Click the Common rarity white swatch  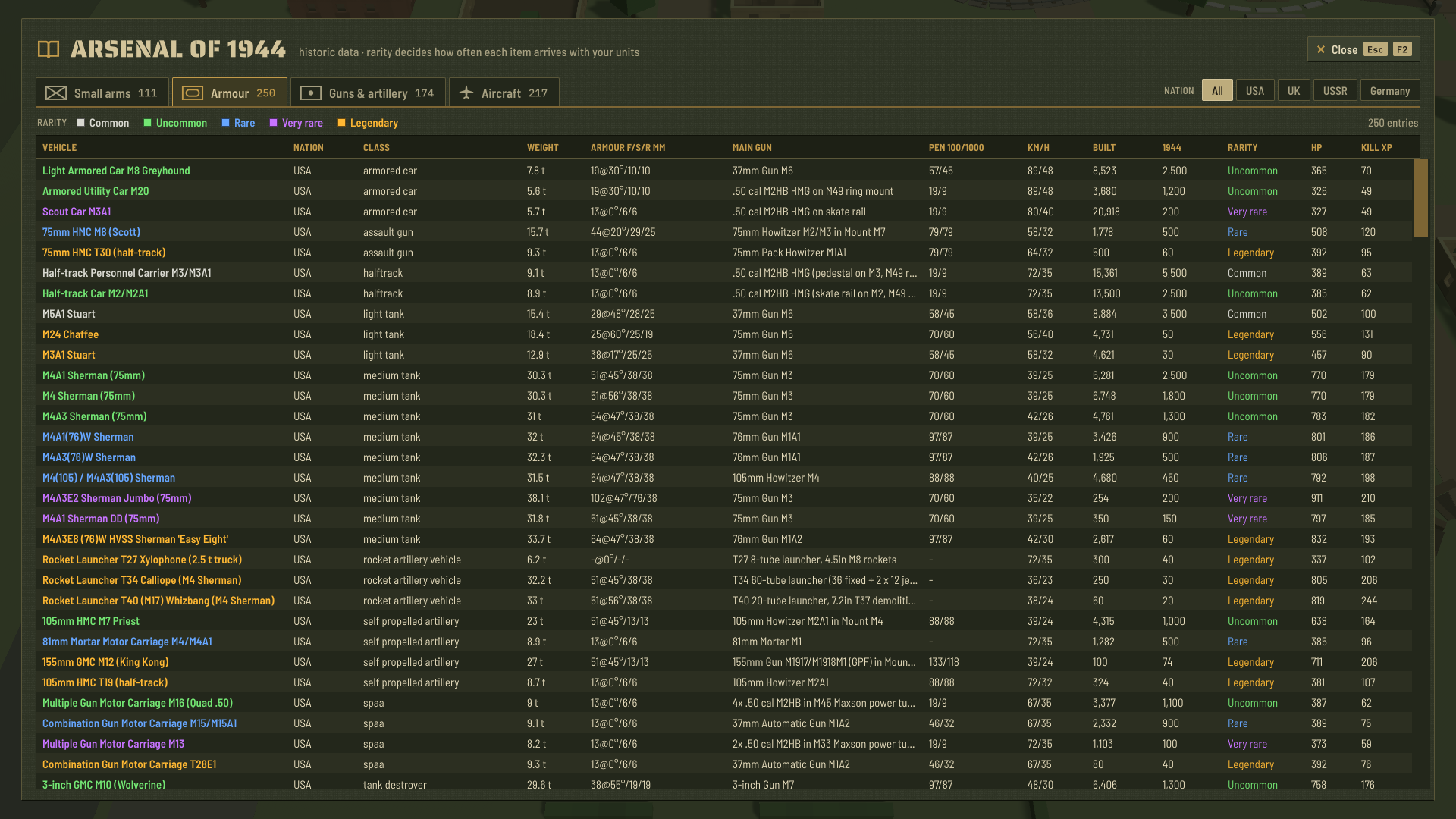[x=80, y=123]
